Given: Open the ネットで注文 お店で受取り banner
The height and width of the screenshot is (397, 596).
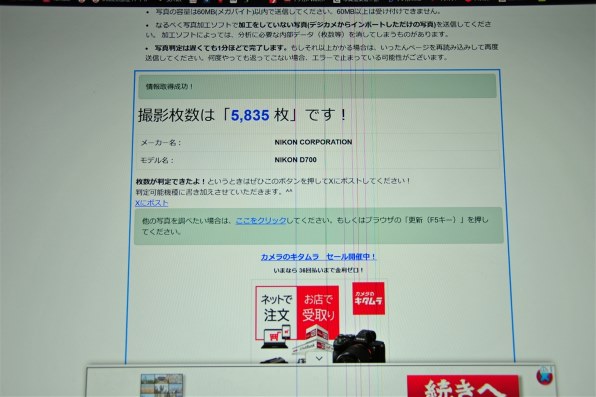Looking at the screenshot, I should pyautogui.click(x=297, y=313).
